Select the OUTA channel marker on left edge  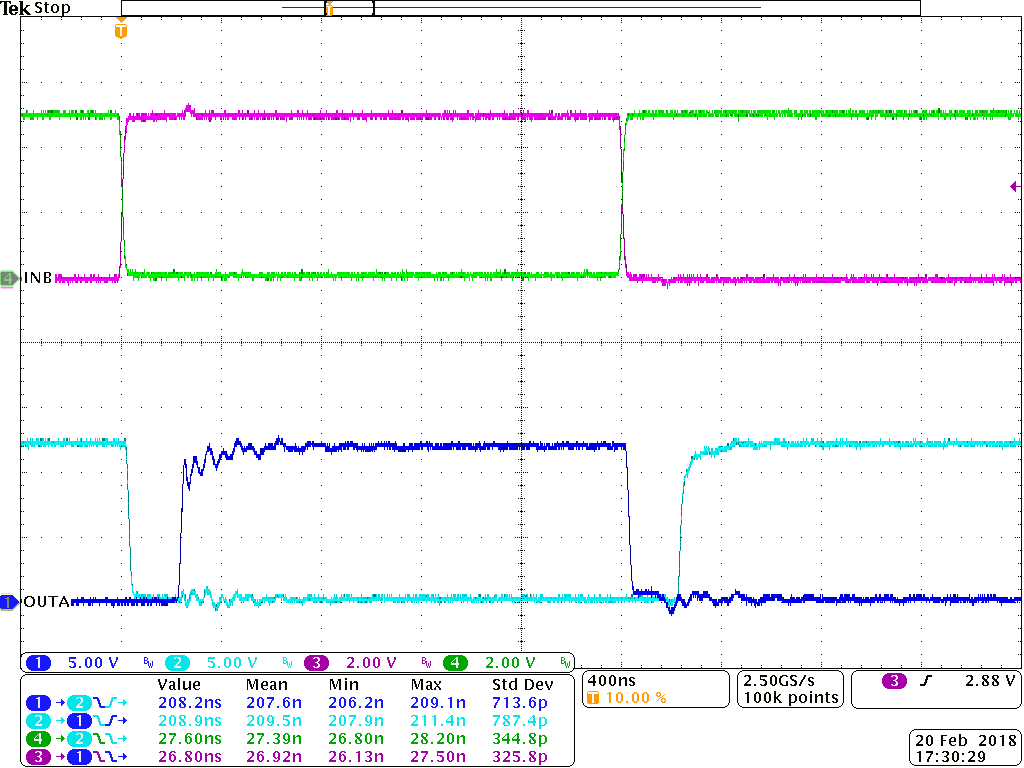tap(10, 602)
